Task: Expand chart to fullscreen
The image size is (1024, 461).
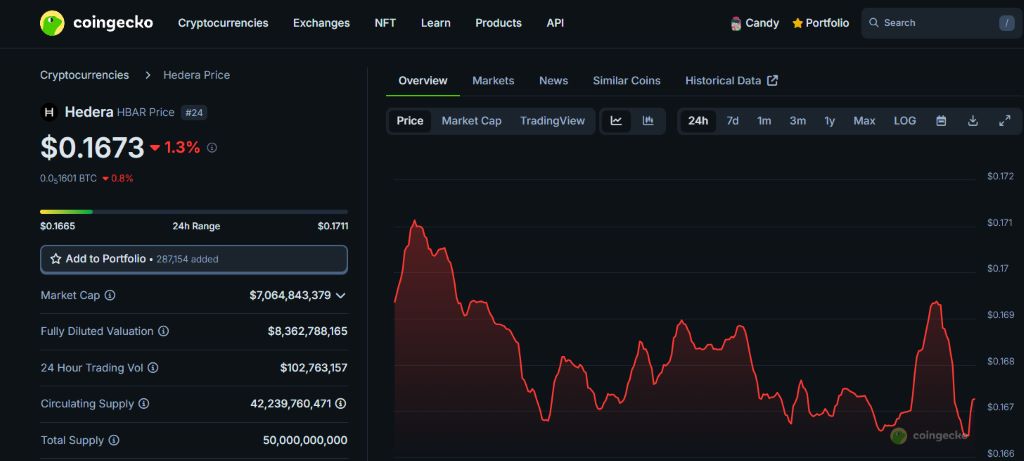Action: (x=1004, y=121)
